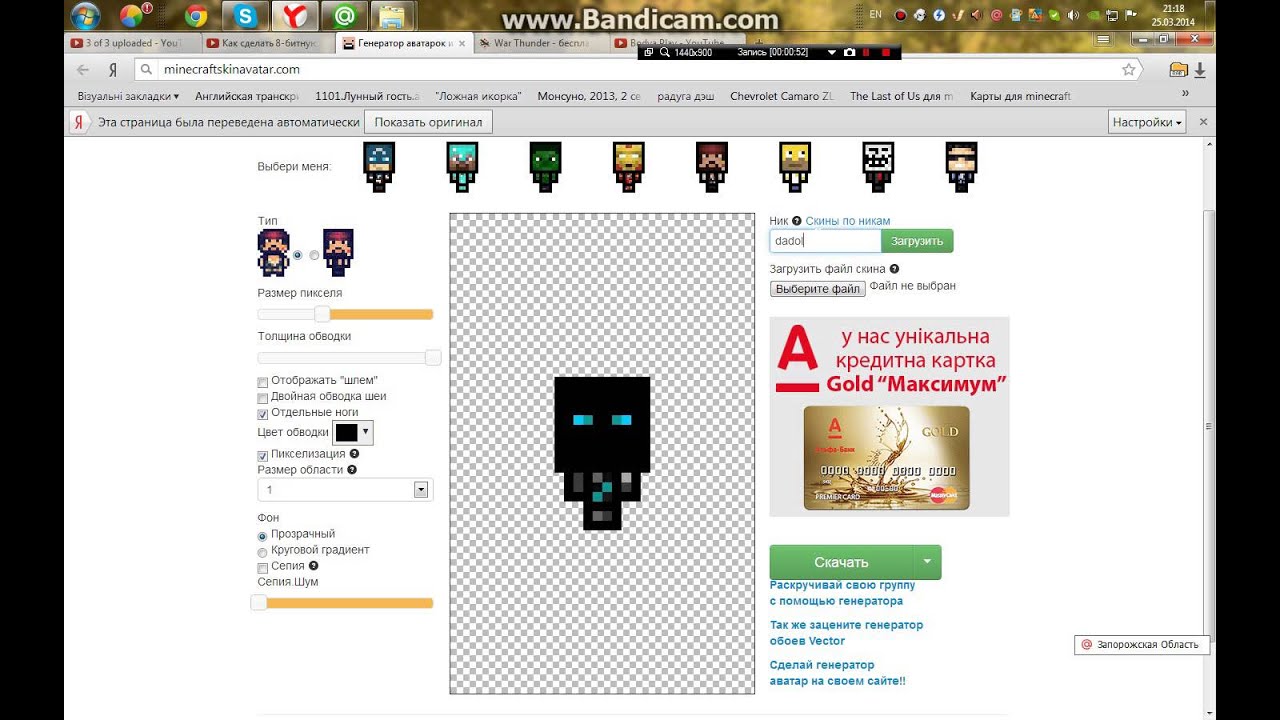Image resolution: width=1280 pixels, height=720 pixels.
Task: Open Раскручивай свою группу link
Action: (842, 593)
